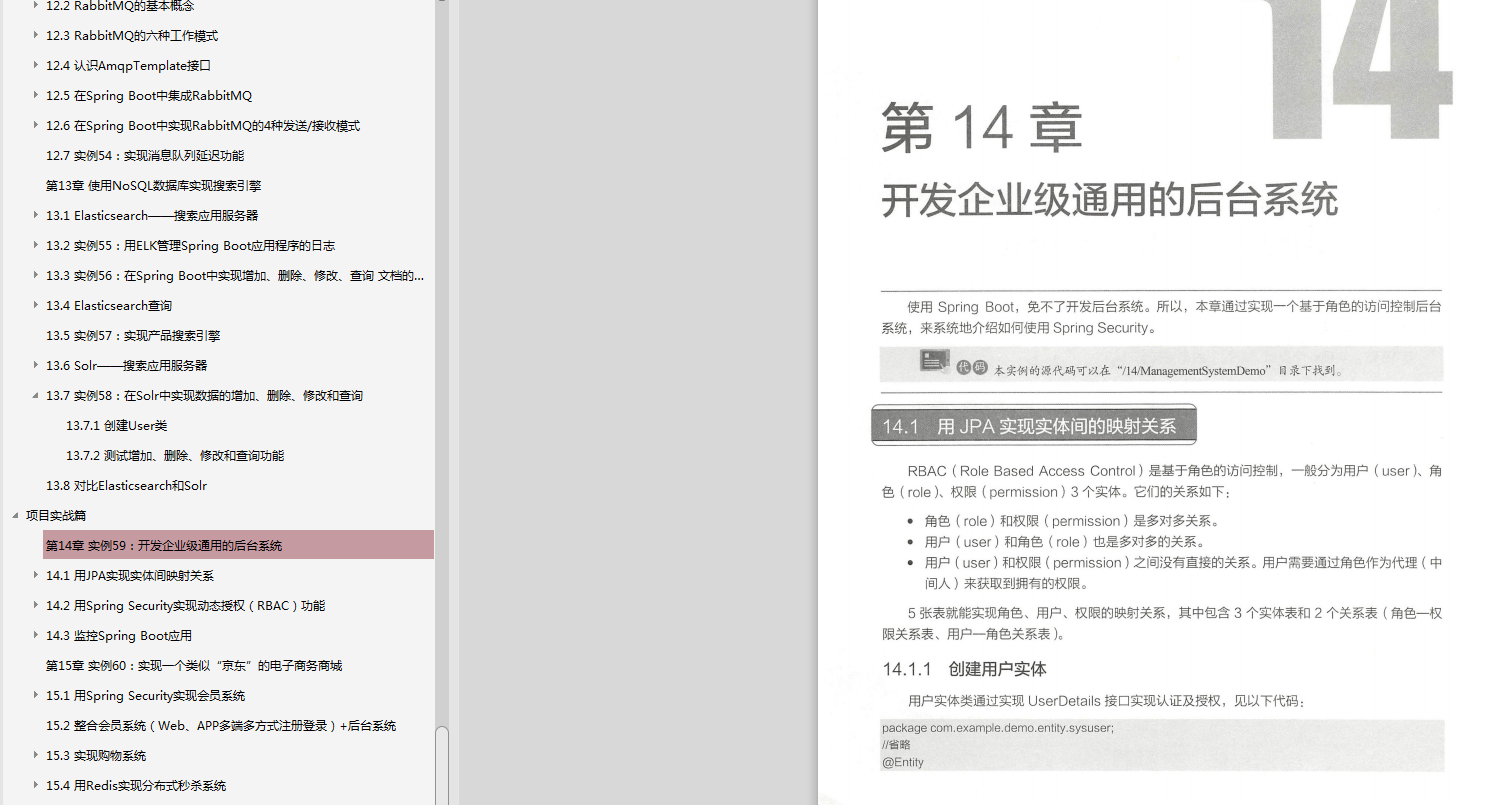
Task: Expand the 12.2 RabbitMQ的基本概念 bookmark arrow
Action: coord(36,6)
